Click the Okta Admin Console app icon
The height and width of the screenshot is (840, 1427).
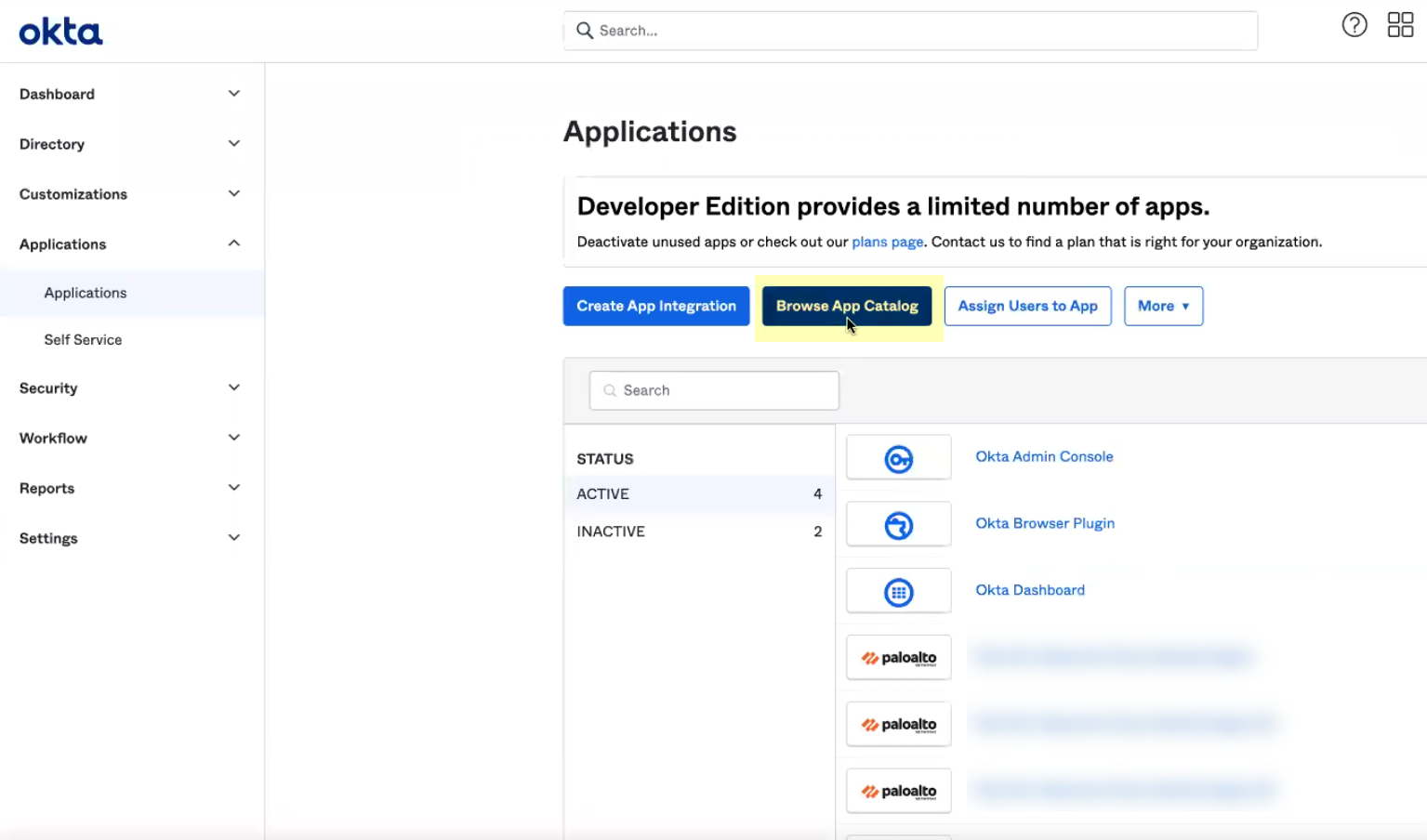click(898, 458)
